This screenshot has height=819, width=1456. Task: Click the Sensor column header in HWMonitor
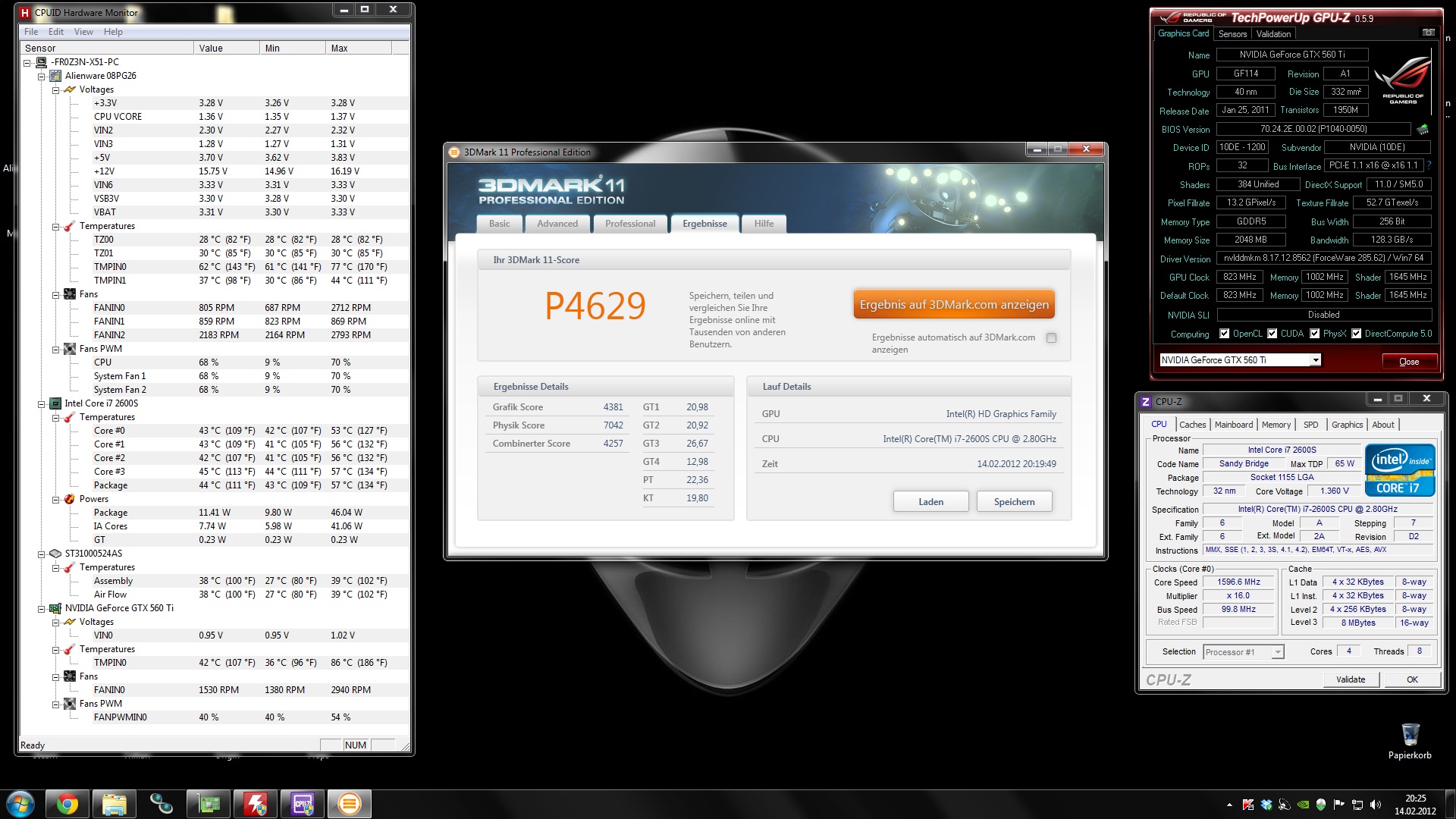pyautogui.click(x=107, y=49)
